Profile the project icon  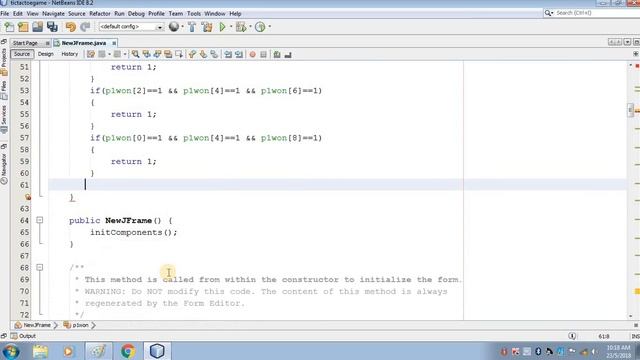tap(260, 27)
